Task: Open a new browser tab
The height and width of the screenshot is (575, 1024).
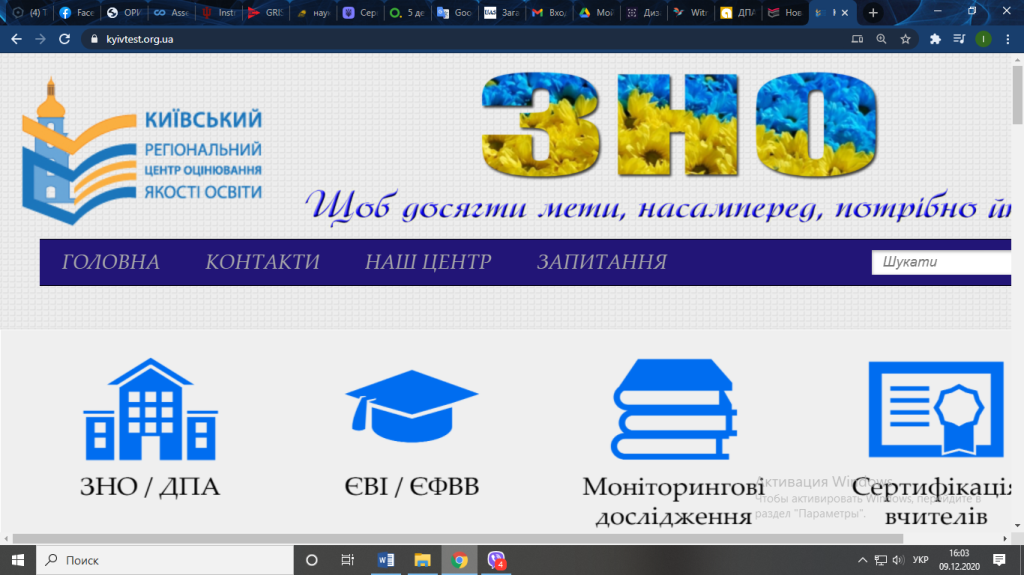Action: 873,13
